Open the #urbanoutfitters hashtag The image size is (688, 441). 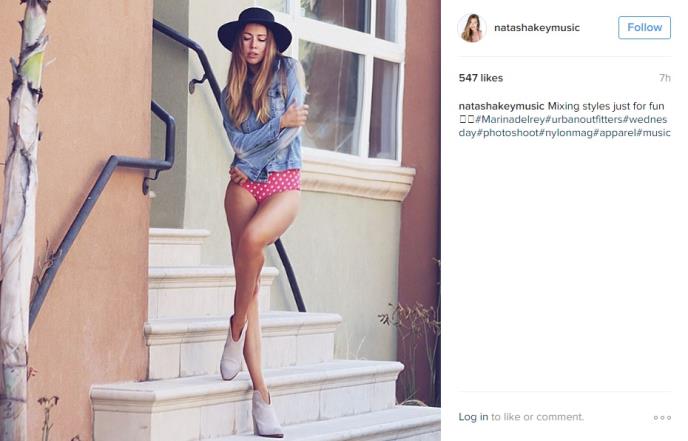tap(584, 119)
